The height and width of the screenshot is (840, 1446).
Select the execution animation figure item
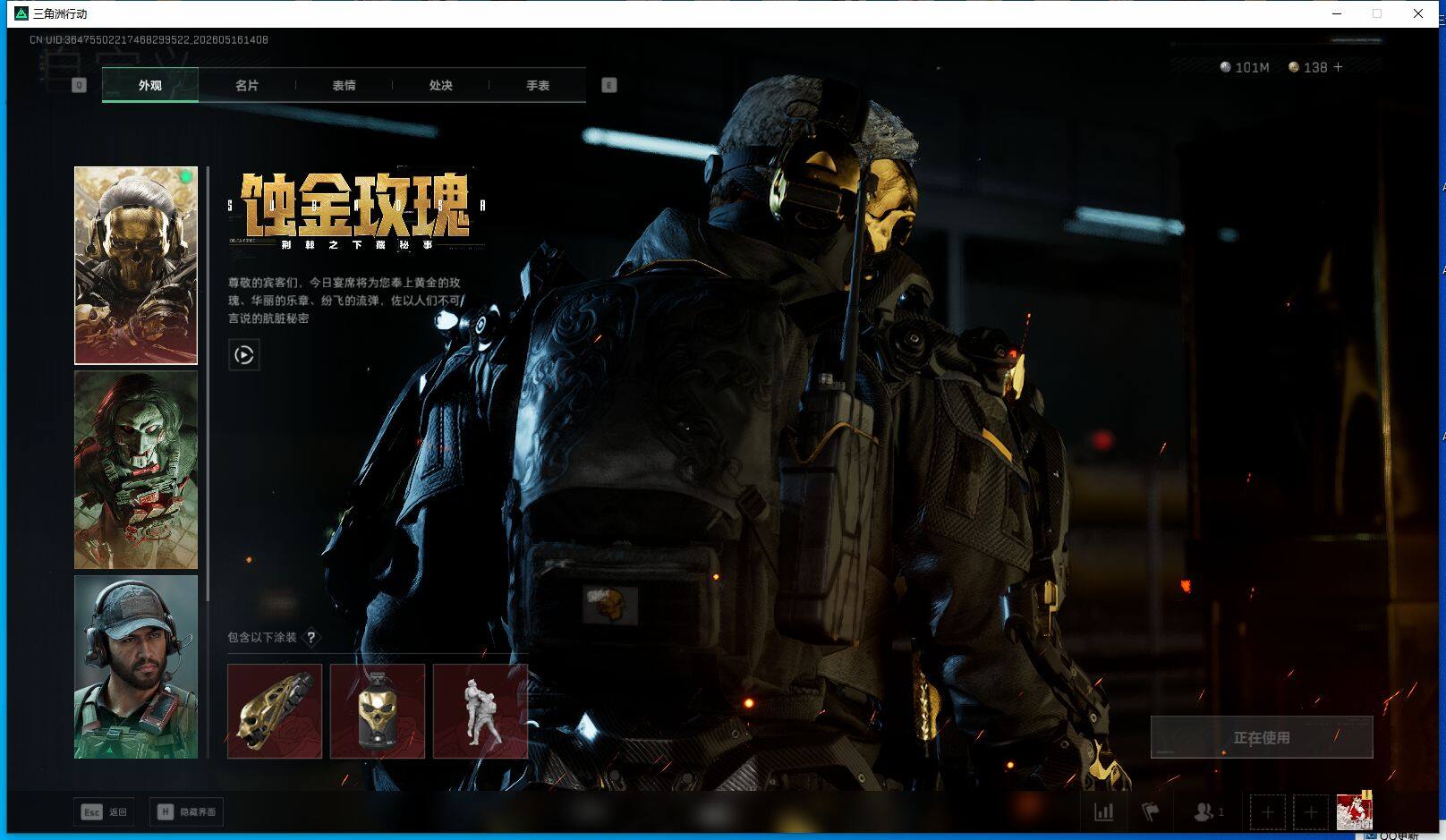(481, 711)
